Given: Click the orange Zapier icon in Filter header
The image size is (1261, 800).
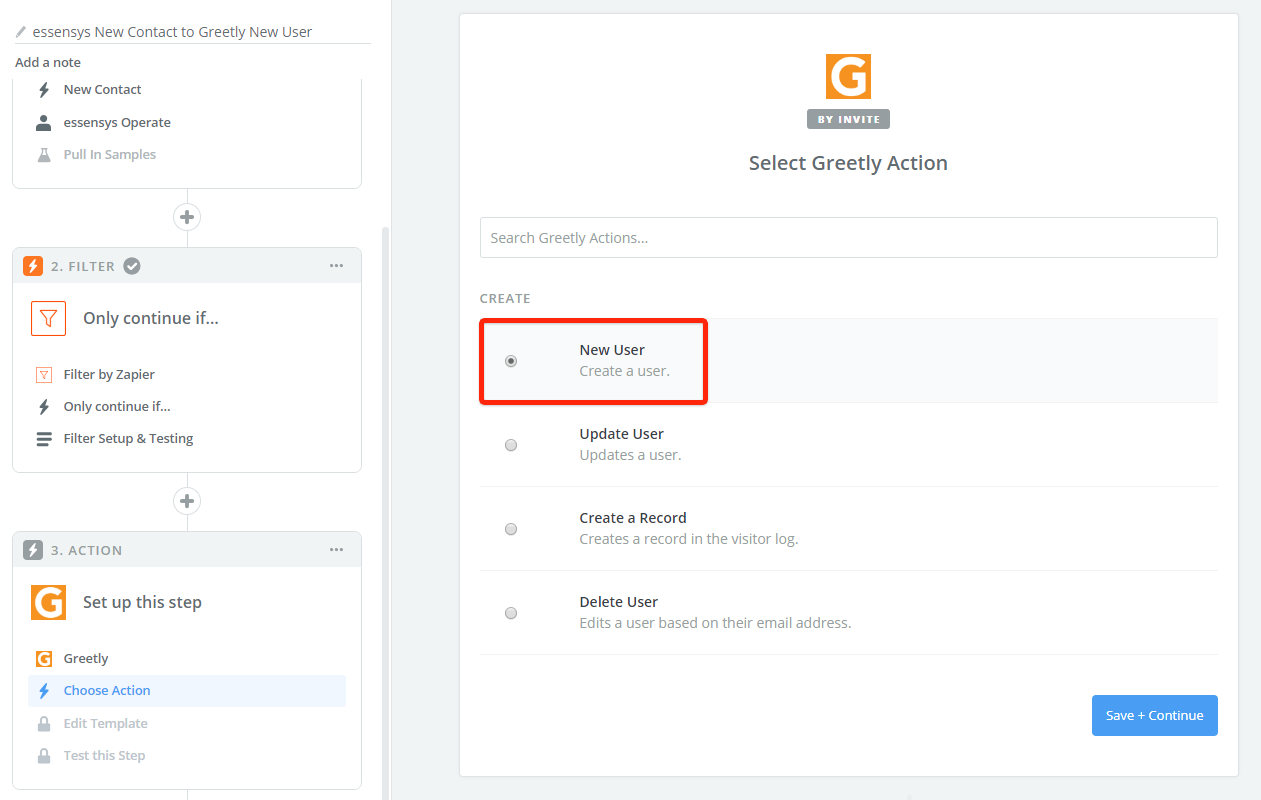Looking at the screenshot, I should point(33,266).
